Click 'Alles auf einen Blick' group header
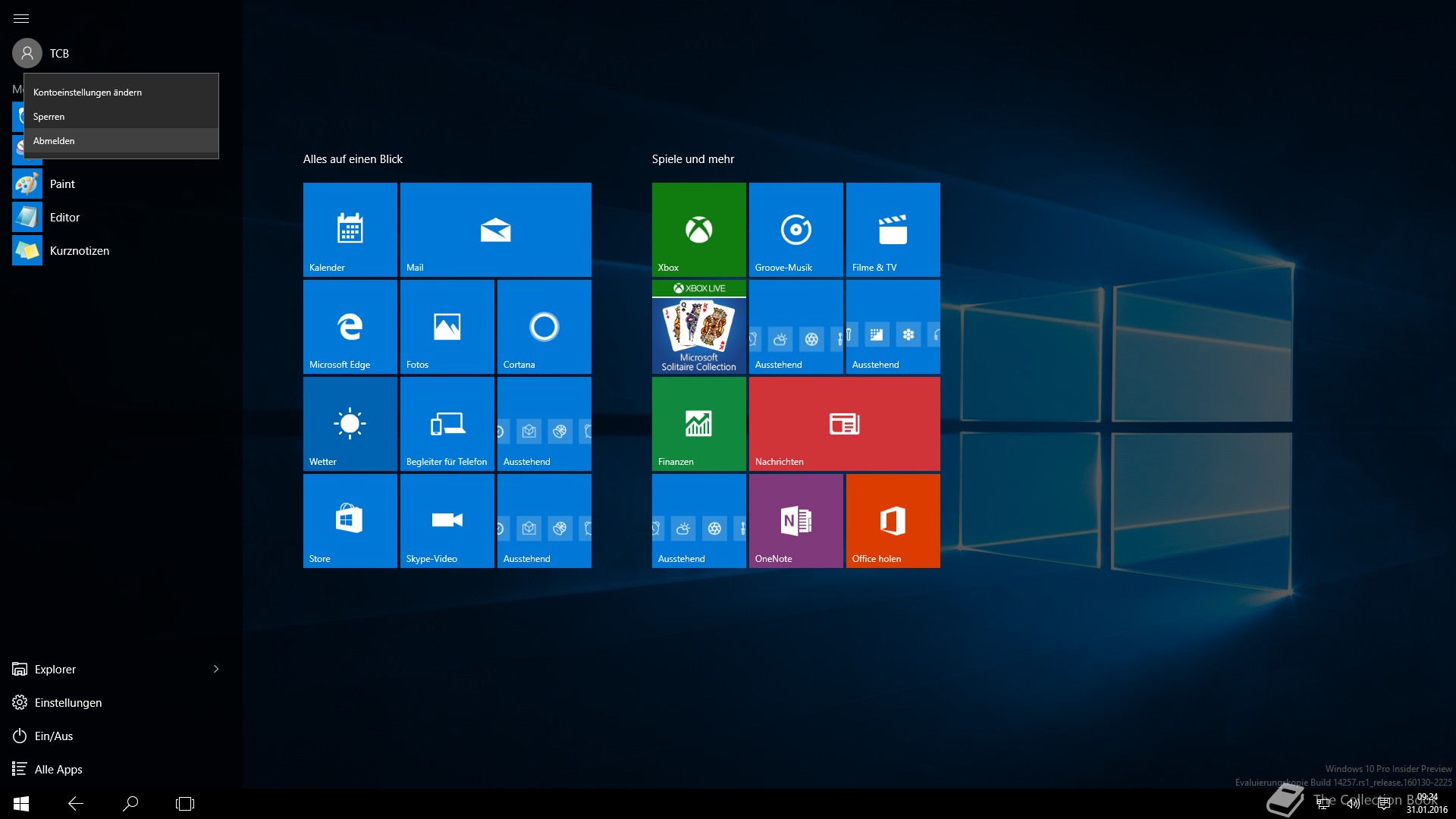The width and height of the screenshot is (1456, 819). (x=353, y=159)
